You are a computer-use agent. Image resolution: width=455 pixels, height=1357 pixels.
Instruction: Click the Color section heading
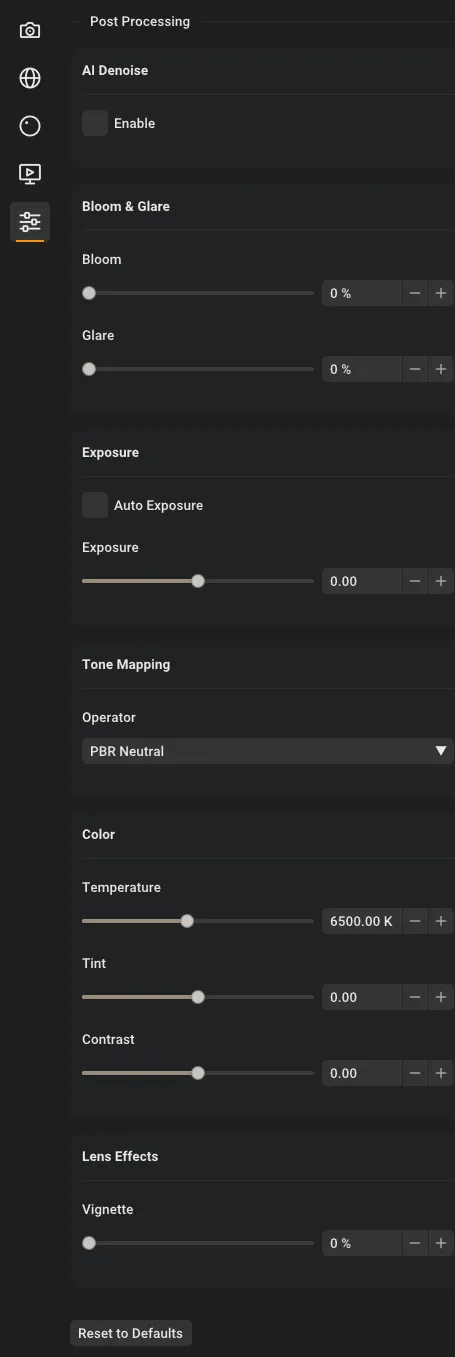click(x=98, y=834)
